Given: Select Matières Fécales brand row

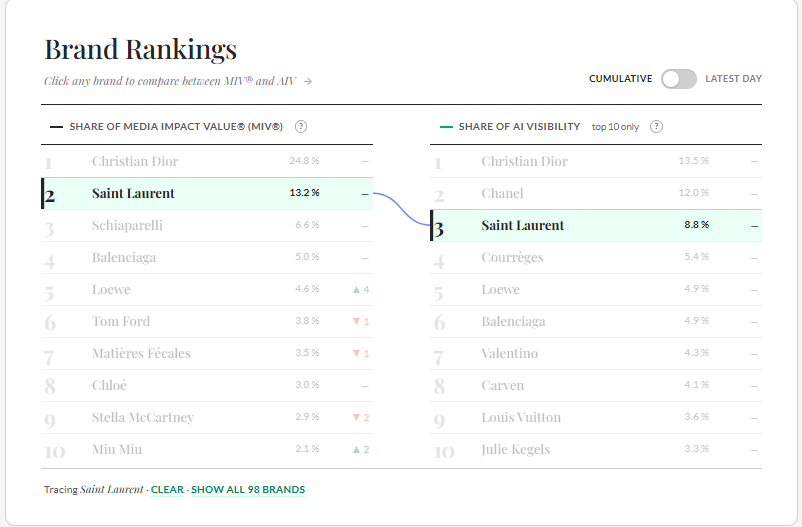Looking at the screenshot, I should click(207, 354).
